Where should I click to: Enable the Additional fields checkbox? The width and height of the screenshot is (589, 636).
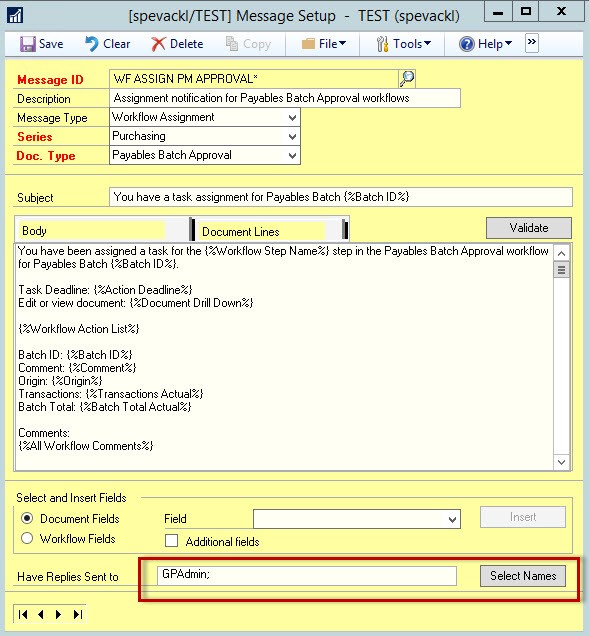coord(171,541)
